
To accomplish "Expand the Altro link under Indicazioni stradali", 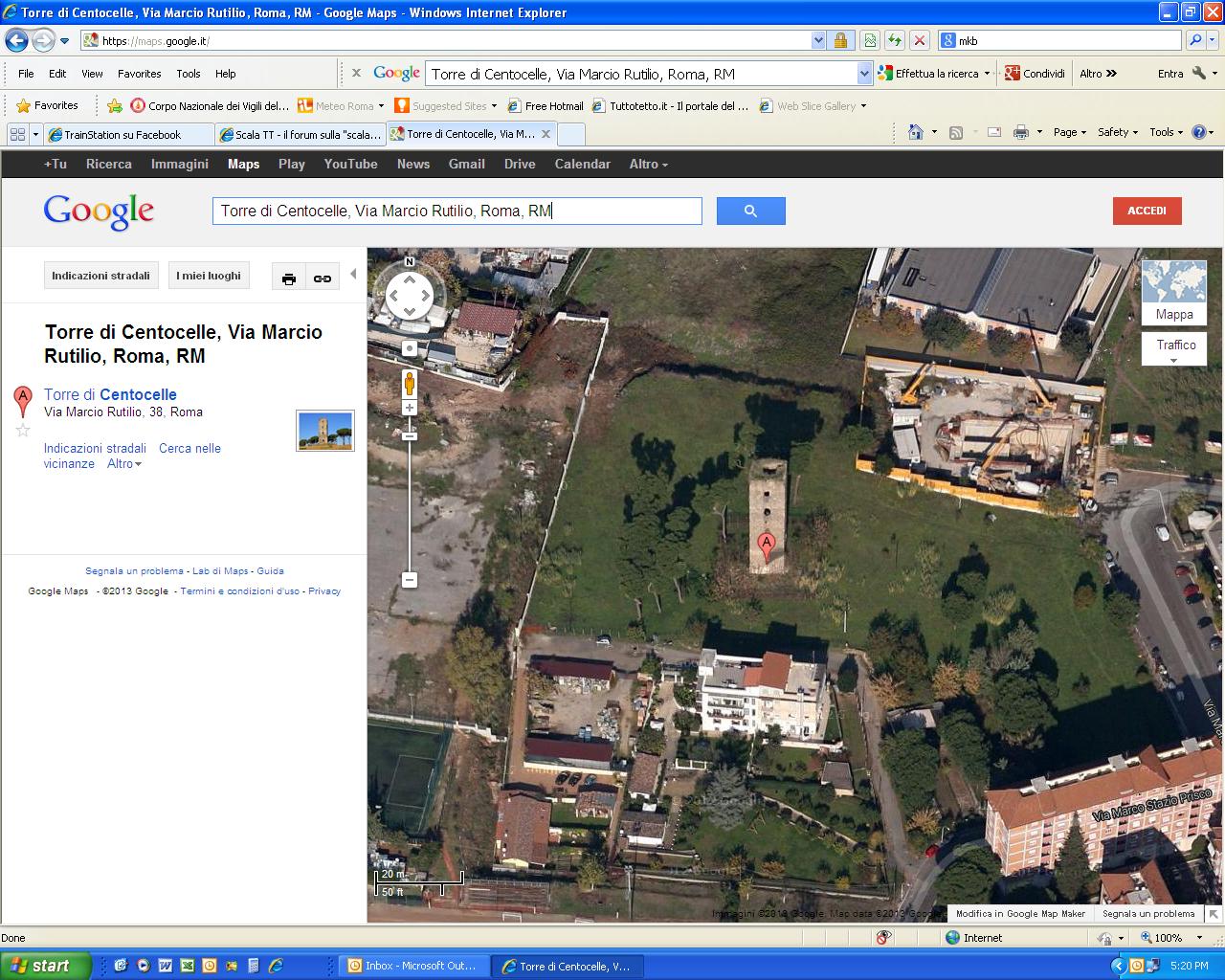I will (124, 463).
